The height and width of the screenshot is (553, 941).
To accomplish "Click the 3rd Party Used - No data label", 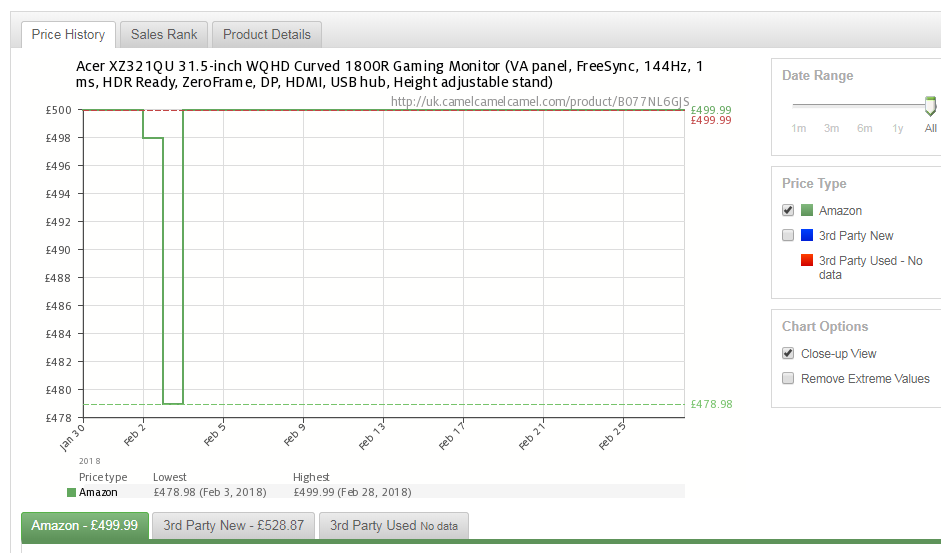I will (x=871, y=268).
